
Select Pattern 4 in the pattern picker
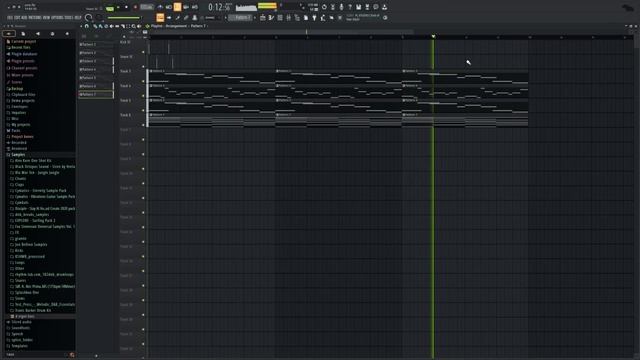pyautogui.click(x=96, y=69)
